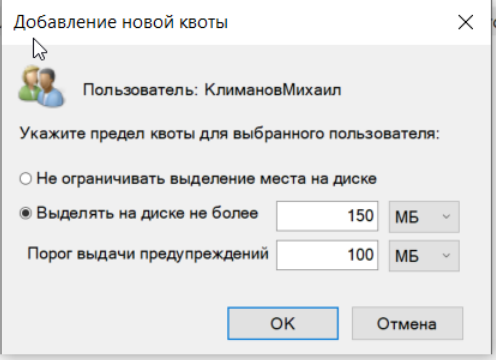Click the Не ограничивать выделение места на диске label
496x360 pixels.
pyautogui.click(x=206, y=179)
